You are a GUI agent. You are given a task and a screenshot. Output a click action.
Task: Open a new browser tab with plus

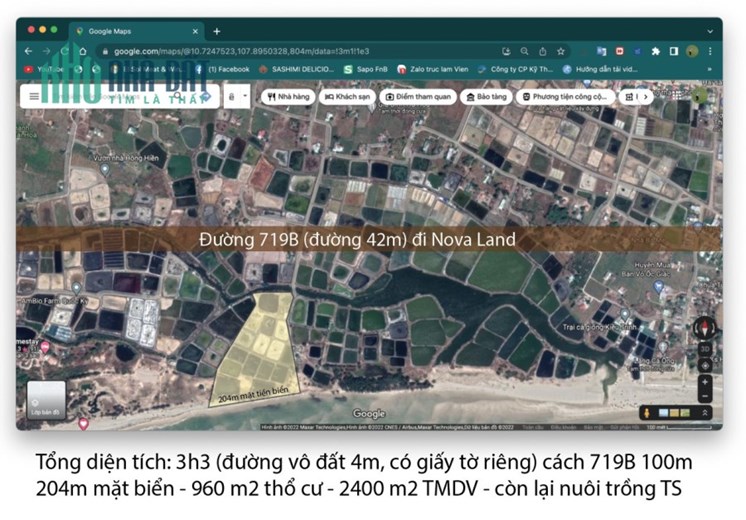click(217, 31)
